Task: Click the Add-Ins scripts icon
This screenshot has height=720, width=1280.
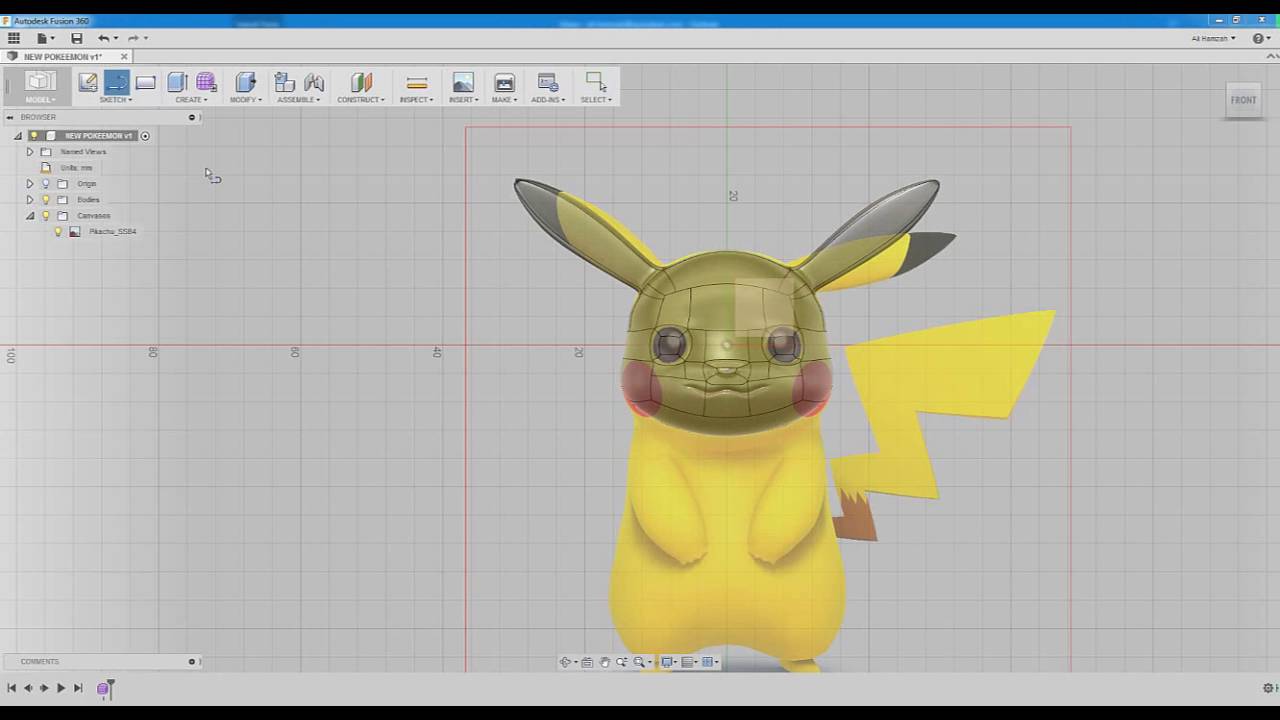Action: pos(547,82)
